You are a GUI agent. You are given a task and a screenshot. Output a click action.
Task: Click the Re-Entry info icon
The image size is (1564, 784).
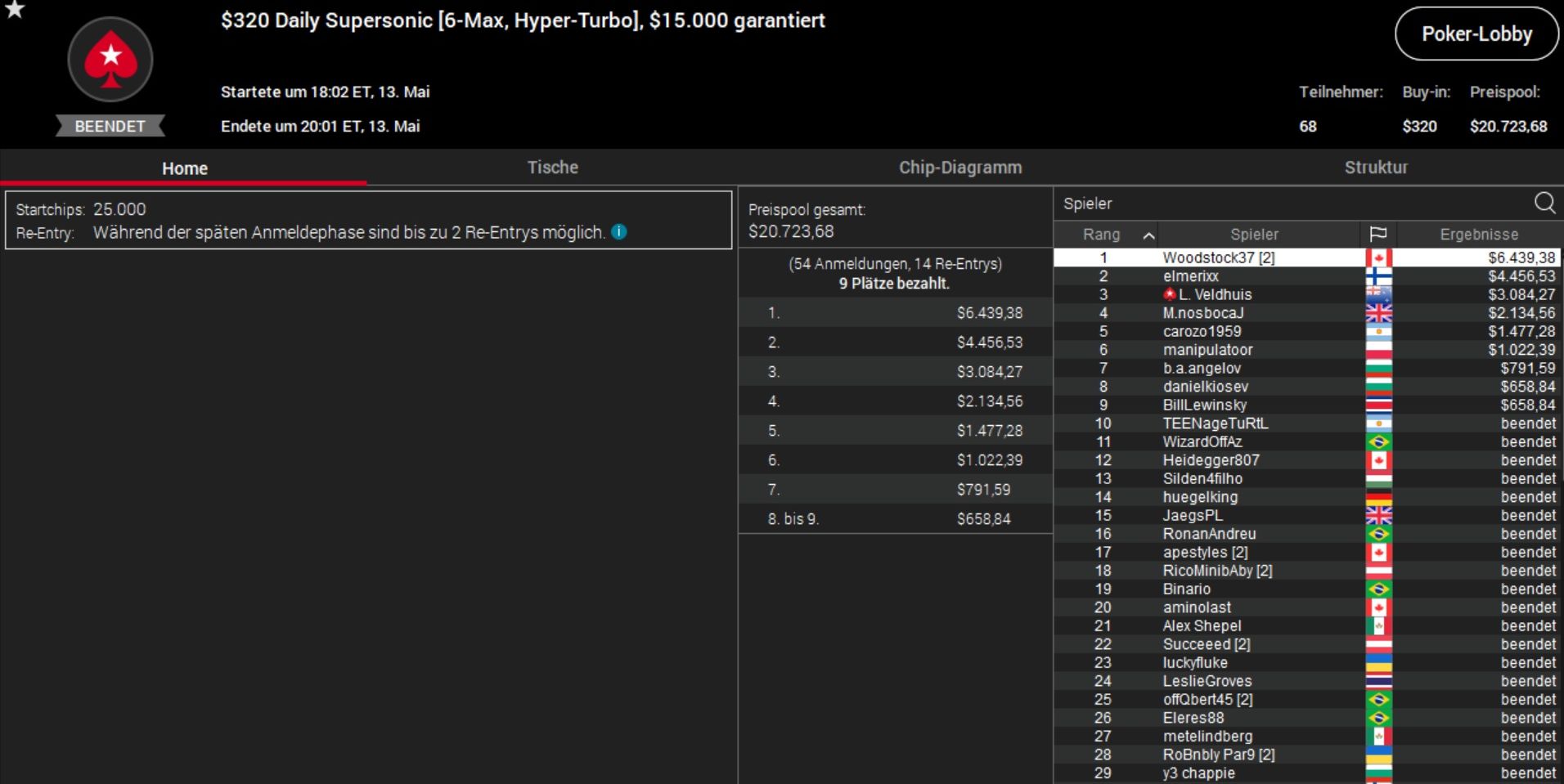click(619, 232)
